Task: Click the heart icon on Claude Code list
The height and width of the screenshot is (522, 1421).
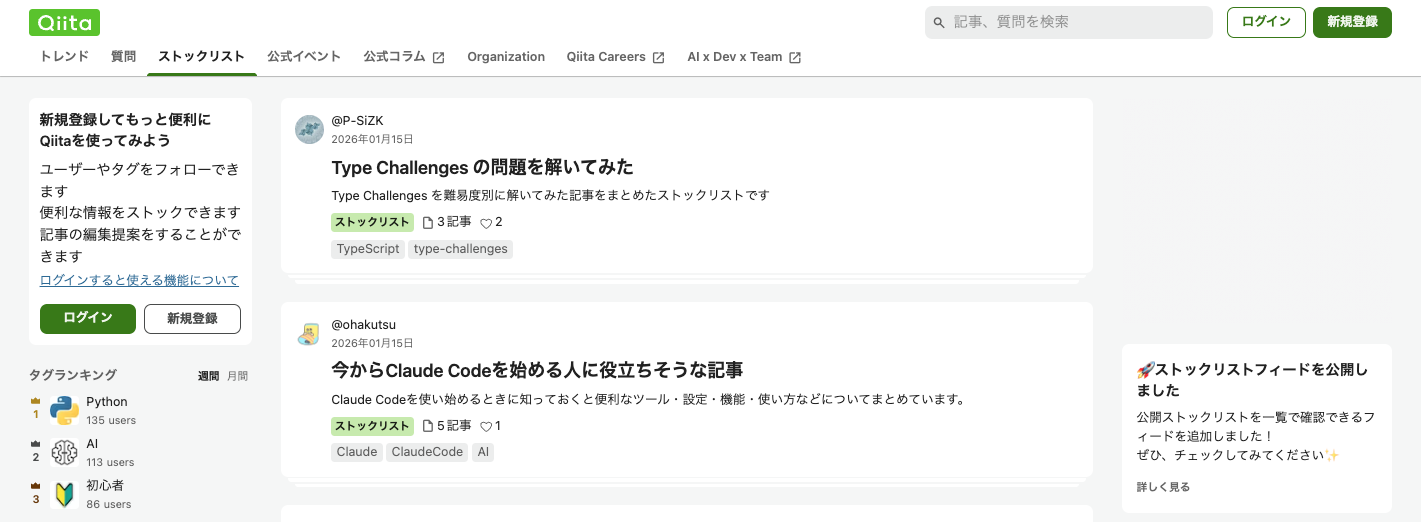Action: (486, 426)
